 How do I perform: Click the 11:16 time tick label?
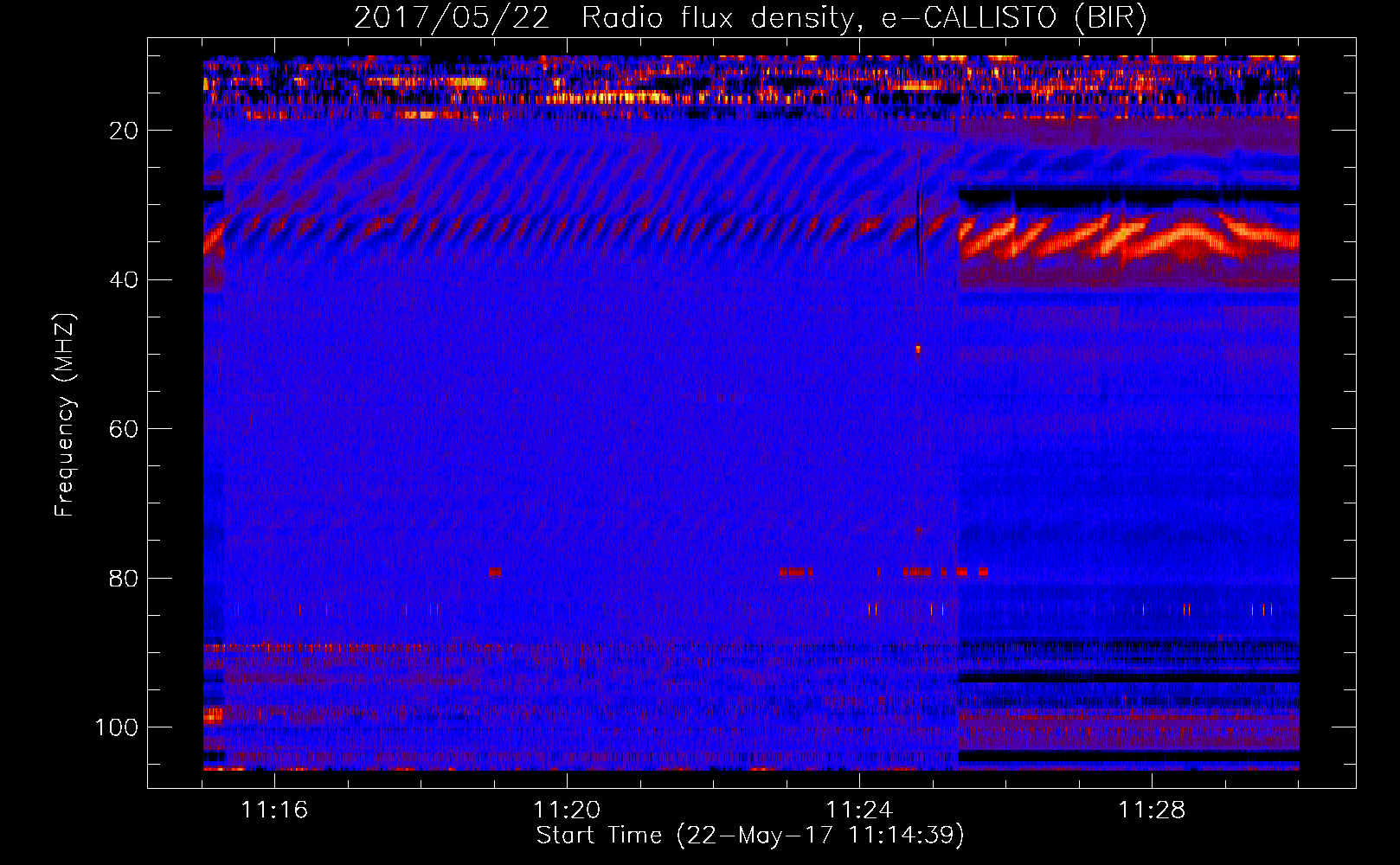(274, 811)
